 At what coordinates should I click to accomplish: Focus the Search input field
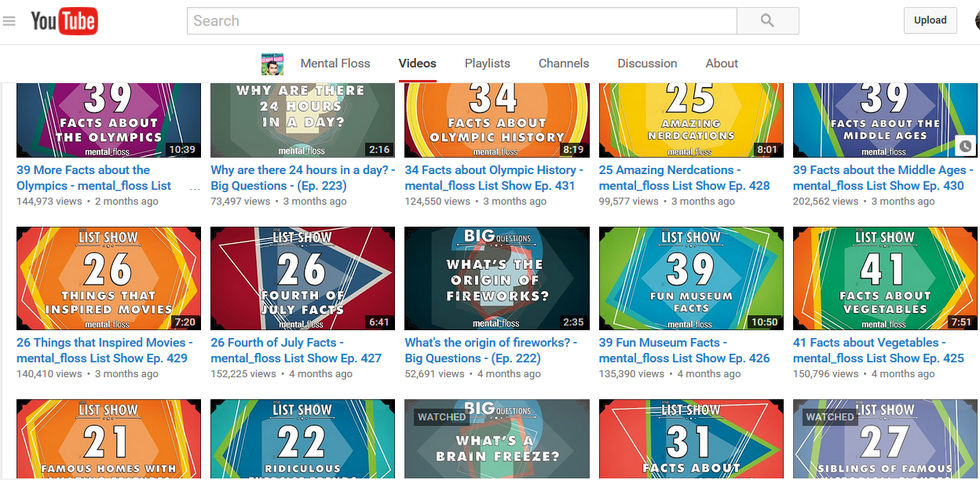click(x=461, y=21)
